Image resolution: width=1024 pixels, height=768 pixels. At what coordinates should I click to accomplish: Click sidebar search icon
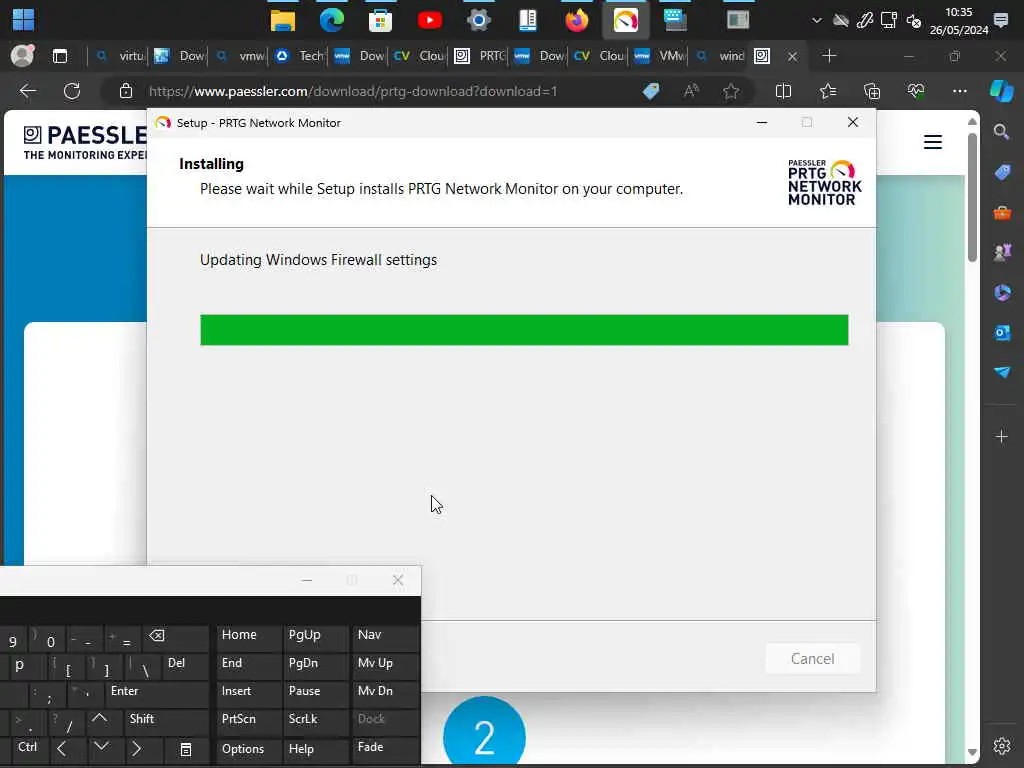pyautogui.click(x=1001, y=133)
